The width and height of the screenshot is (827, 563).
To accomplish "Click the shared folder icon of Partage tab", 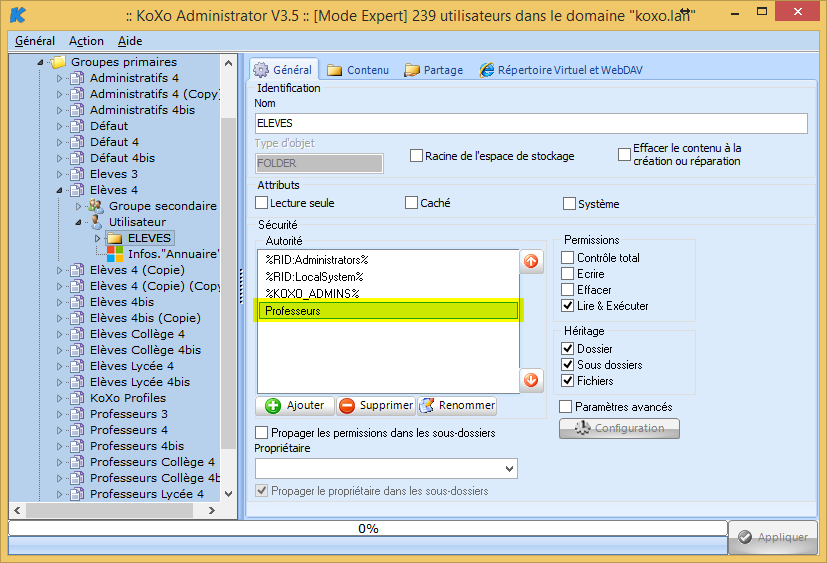I will pos(412,70).
